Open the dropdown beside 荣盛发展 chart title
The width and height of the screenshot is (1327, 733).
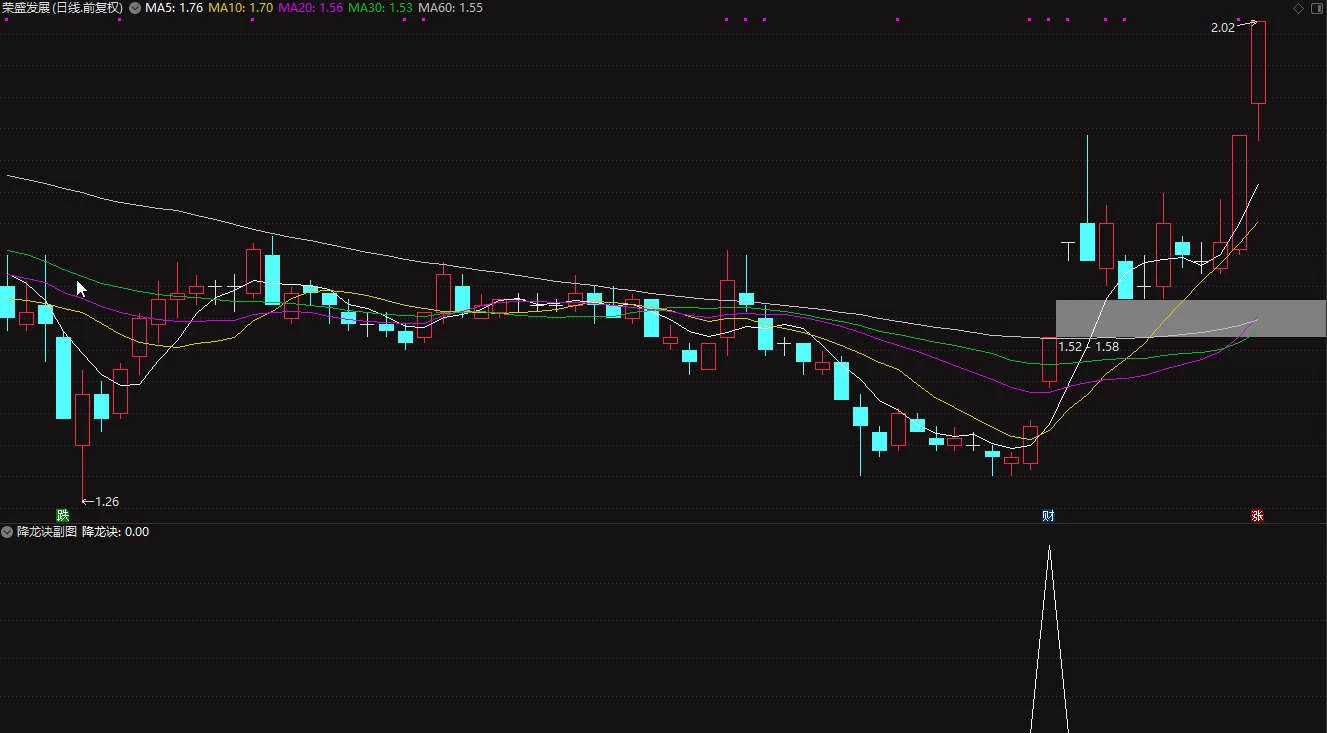(x=135, y=8)
